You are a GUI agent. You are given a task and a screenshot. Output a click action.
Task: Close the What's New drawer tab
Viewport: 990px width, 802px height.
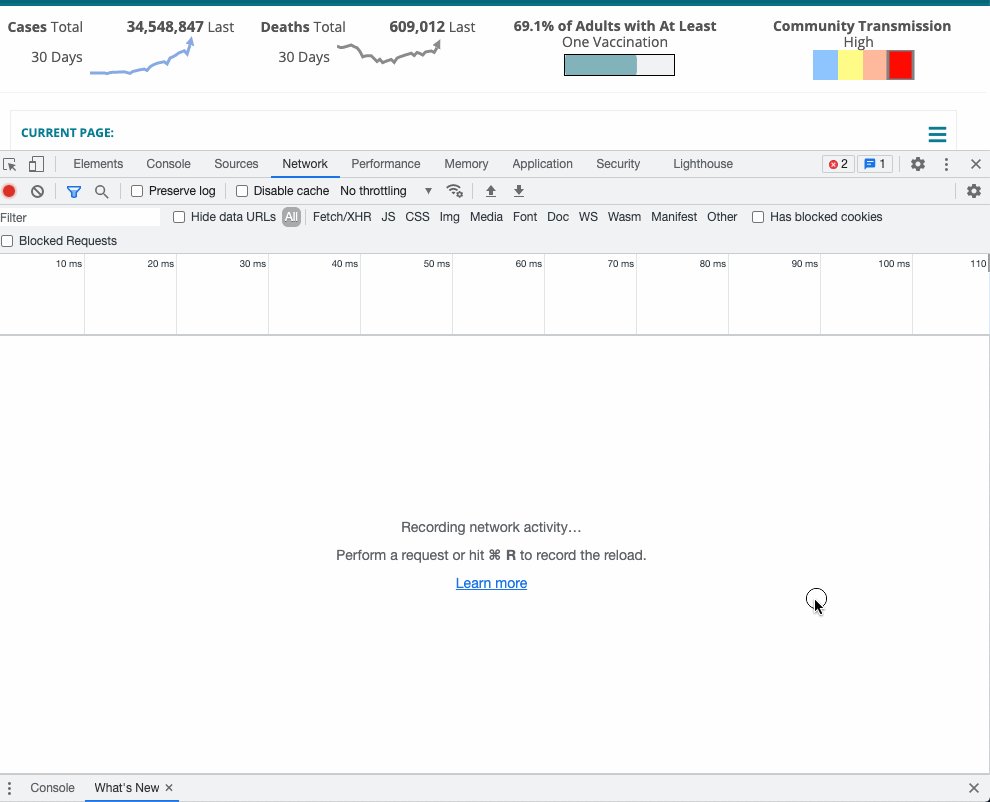169,787
